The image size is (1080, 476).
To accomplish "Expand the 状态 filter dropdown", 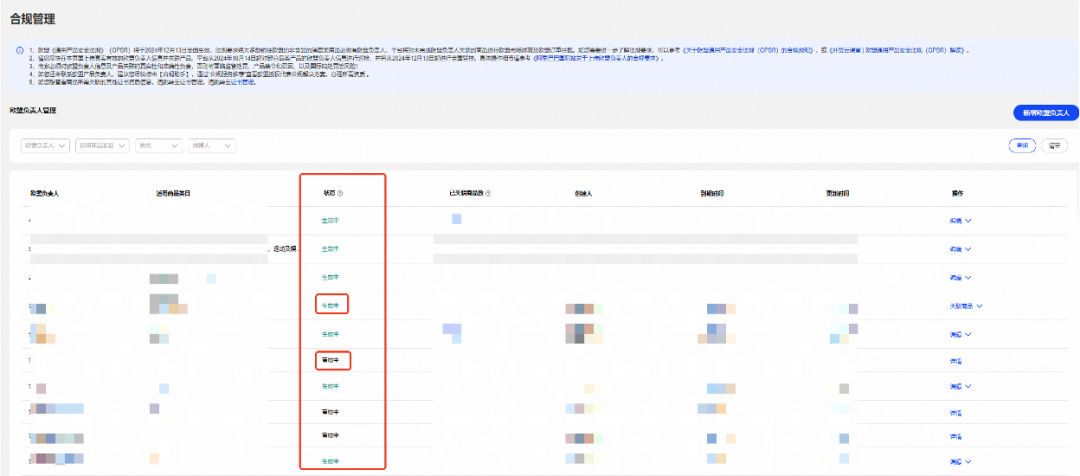I will pyautogui.click(x=157, y=145).
